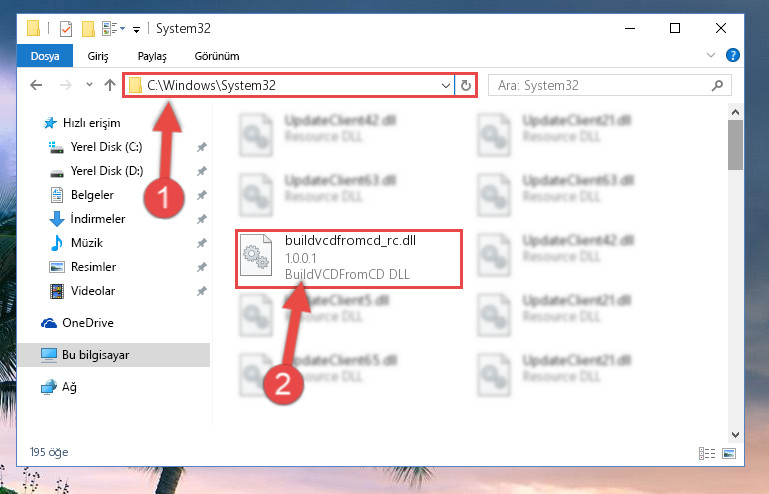Screen dimensions: 769x494
Task: Open the blue Help question mark icon
Action: pos(732,55)
